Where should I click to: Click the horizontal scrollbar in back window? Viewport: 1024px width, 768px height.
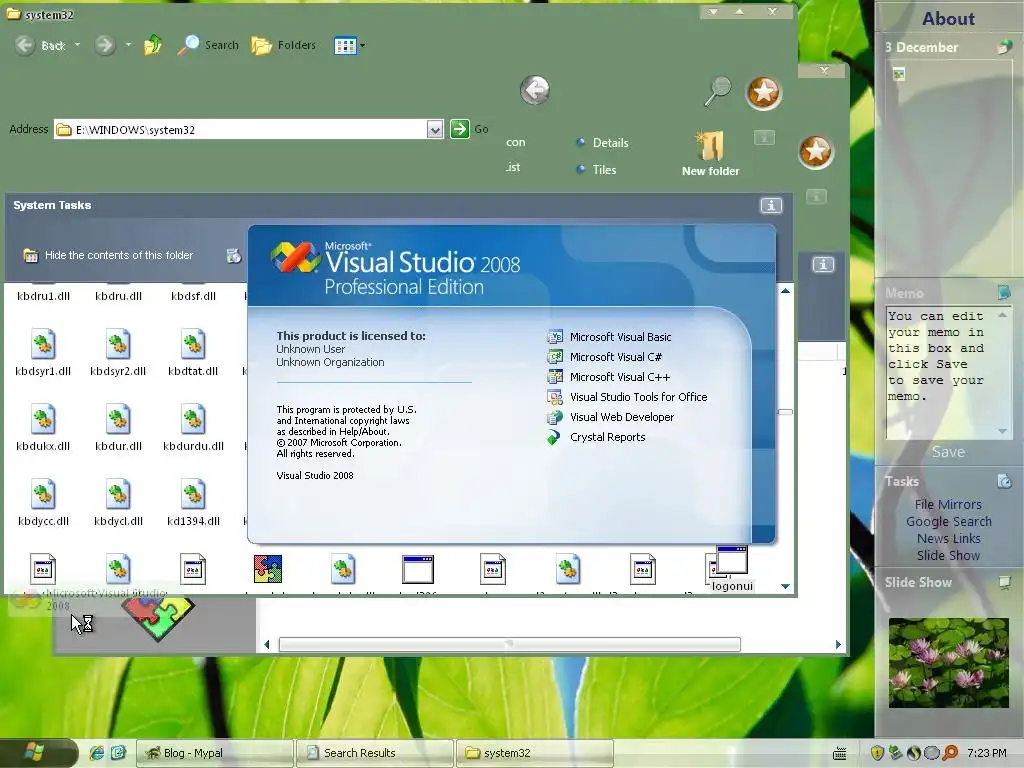point(510,645)
